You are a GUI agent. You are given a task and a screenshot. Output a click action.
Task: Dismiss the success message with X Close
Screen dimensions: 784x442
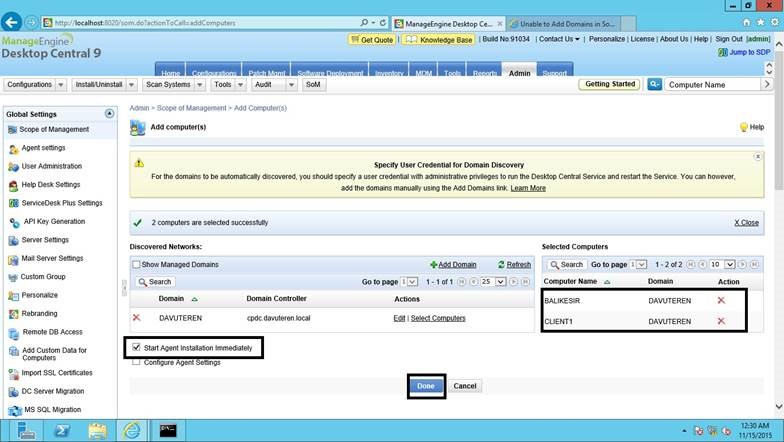pos(746,222)
